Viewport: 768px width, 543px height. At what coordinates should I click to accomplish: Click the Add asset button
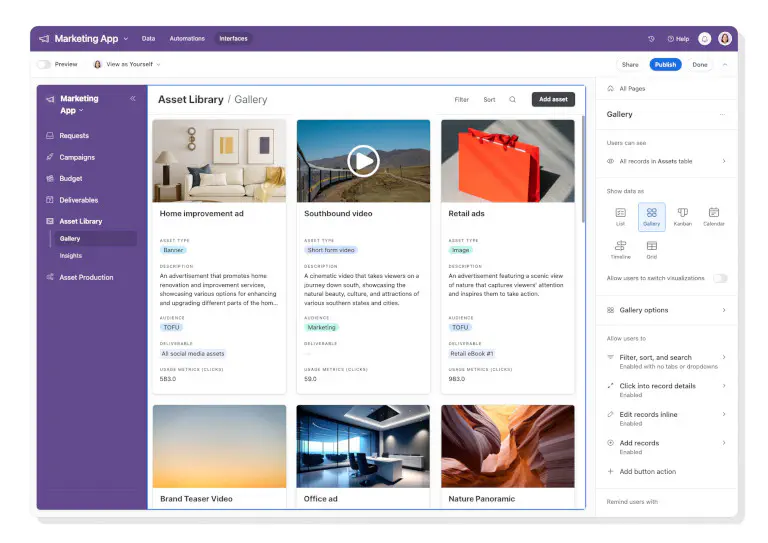click(553, 99)
